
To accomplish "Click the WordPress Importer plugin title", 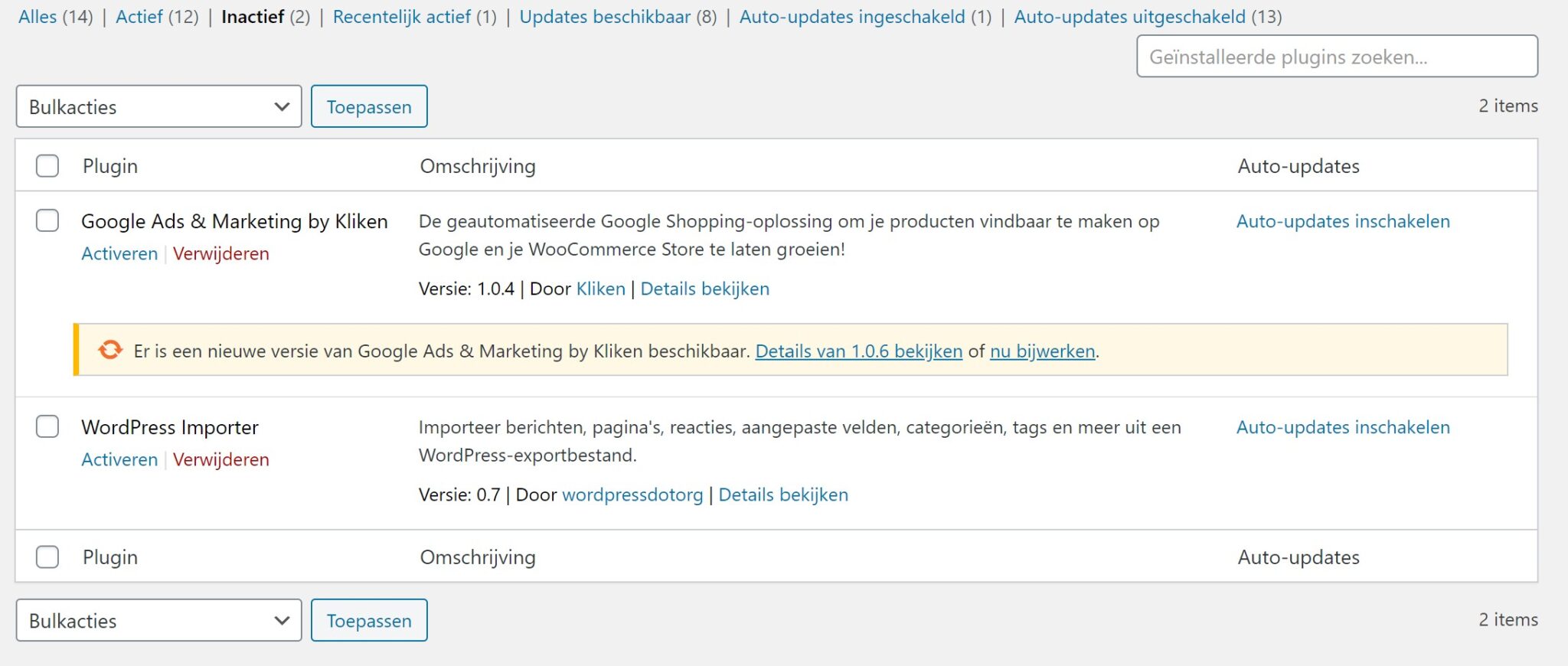I will point(170,427).
